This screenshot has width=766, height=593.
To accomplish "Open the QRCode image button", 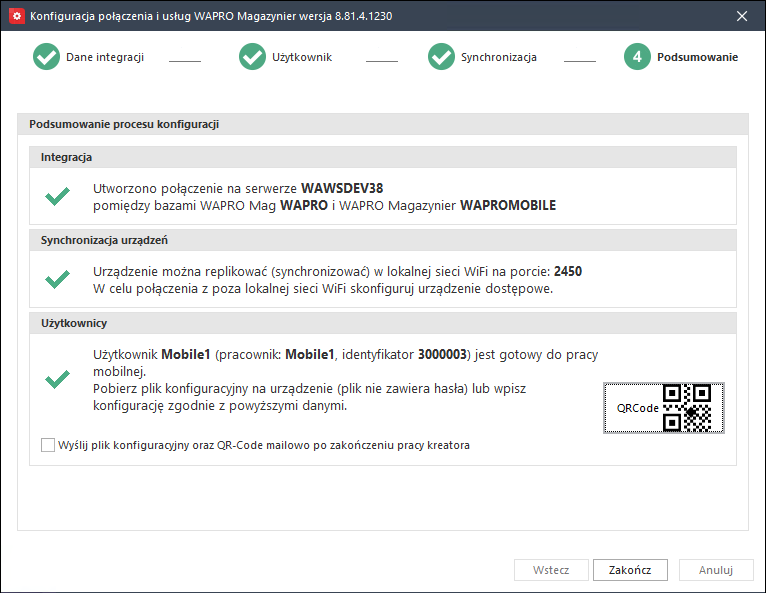I will pyautogui.click(x=664, y=408).
